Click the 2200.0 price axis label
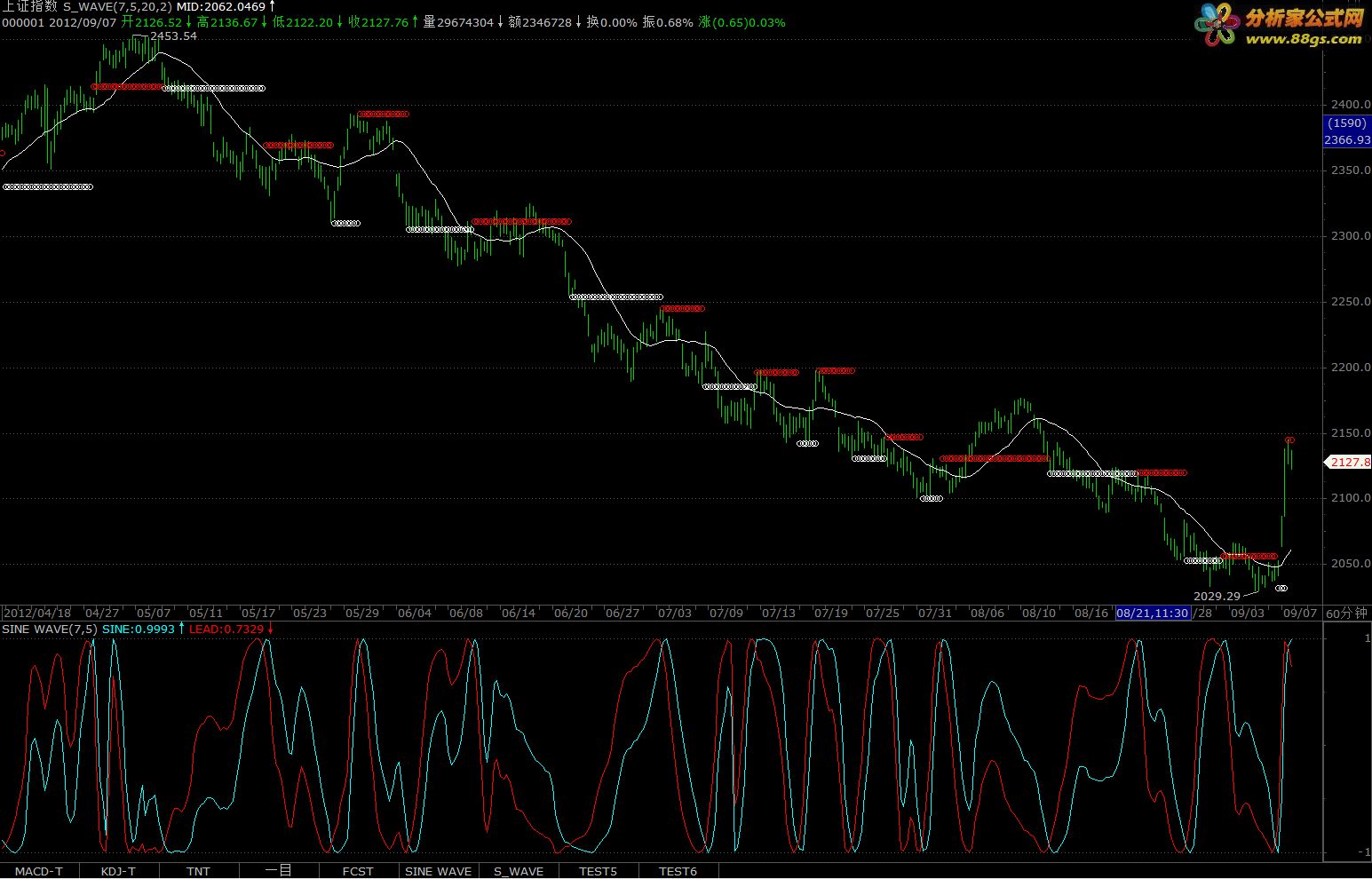This screenshot has width=1372, height=879. [x=1351, y=368]
